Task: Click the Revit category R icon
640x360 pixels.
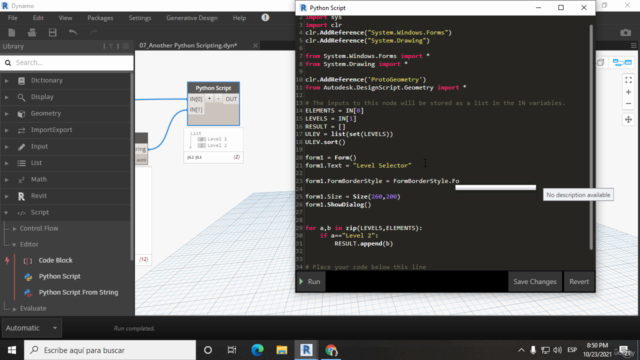Action: click(21, 196)
